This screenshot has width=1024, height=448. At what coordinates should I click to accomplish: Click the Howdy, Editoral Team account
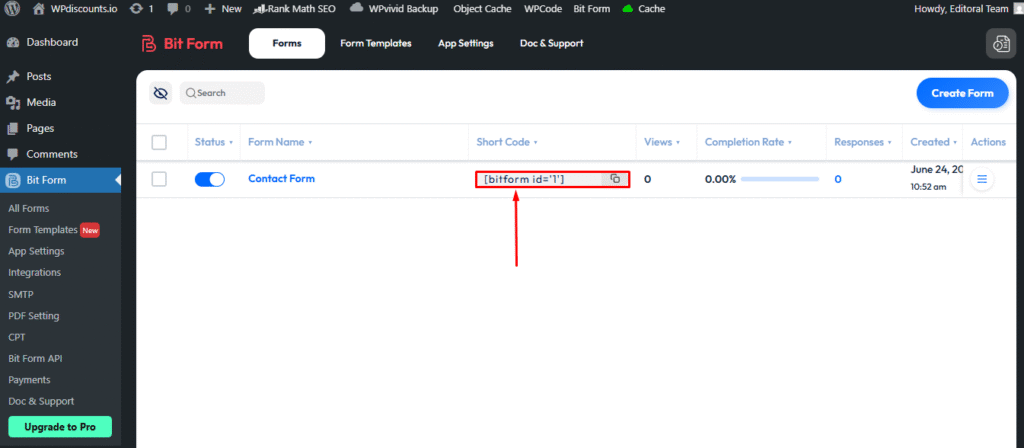click(x=969, y=8)
